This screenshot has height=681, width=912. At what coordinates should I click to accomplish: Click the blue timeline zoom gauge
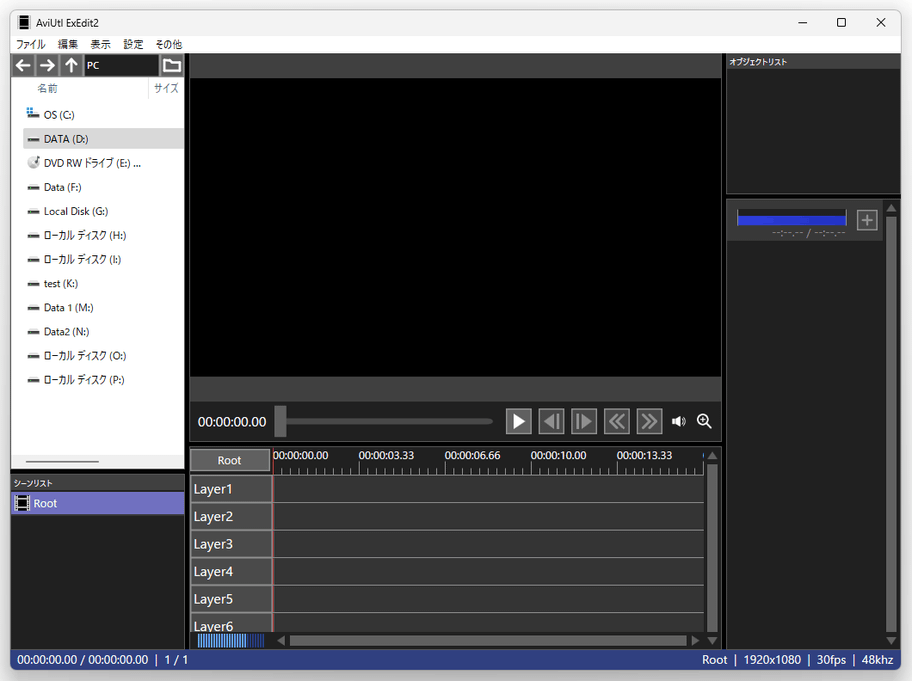[x=231, y=640]
